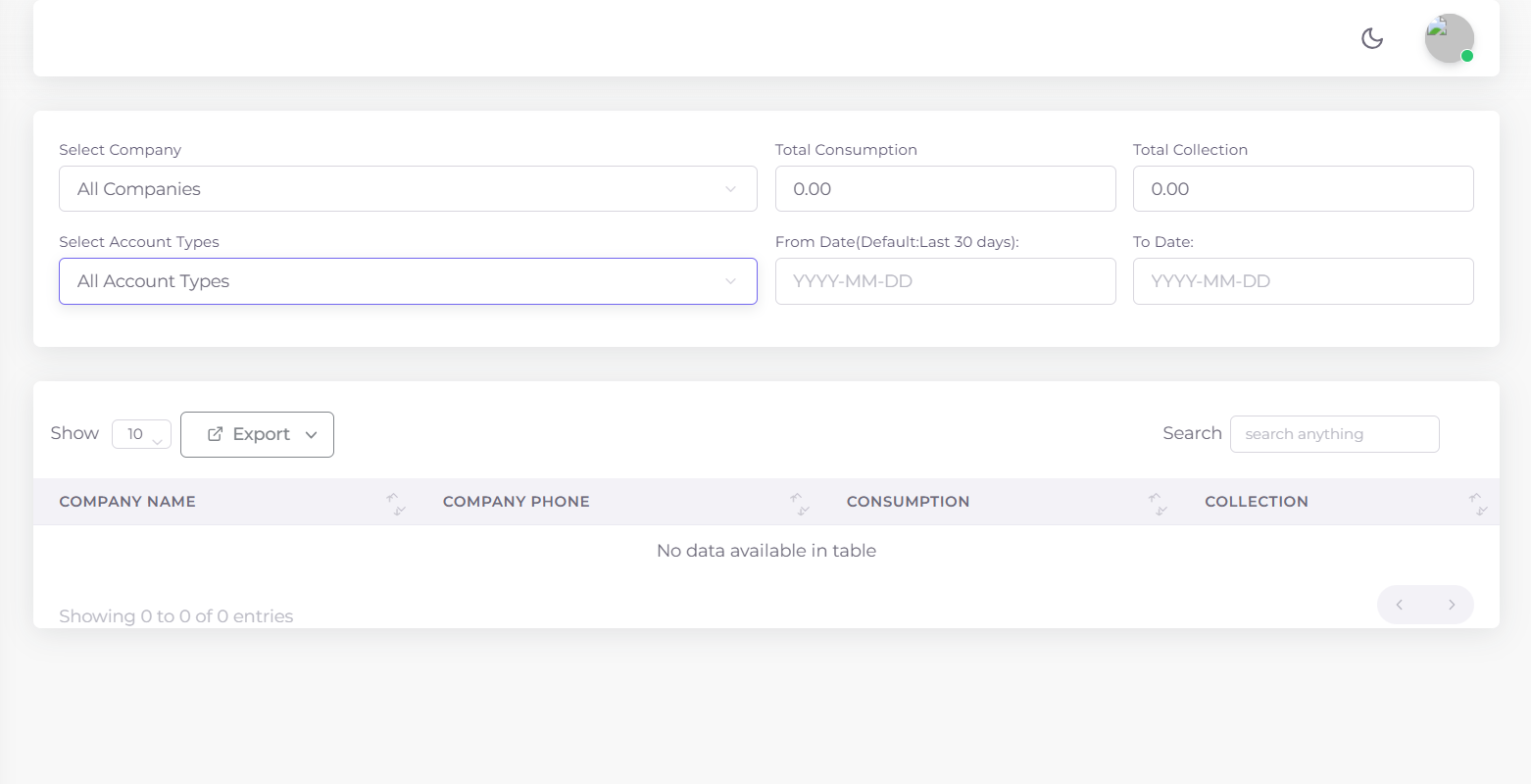Click the green online status dot on avatar

point(1465,58)
